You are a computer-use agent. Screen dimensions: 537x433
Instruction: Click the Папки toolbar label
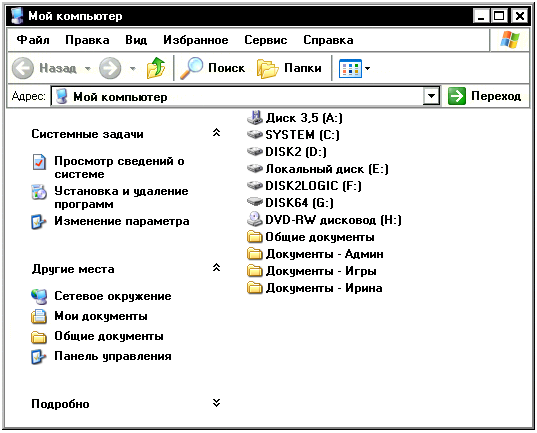[x=303, y=68]
